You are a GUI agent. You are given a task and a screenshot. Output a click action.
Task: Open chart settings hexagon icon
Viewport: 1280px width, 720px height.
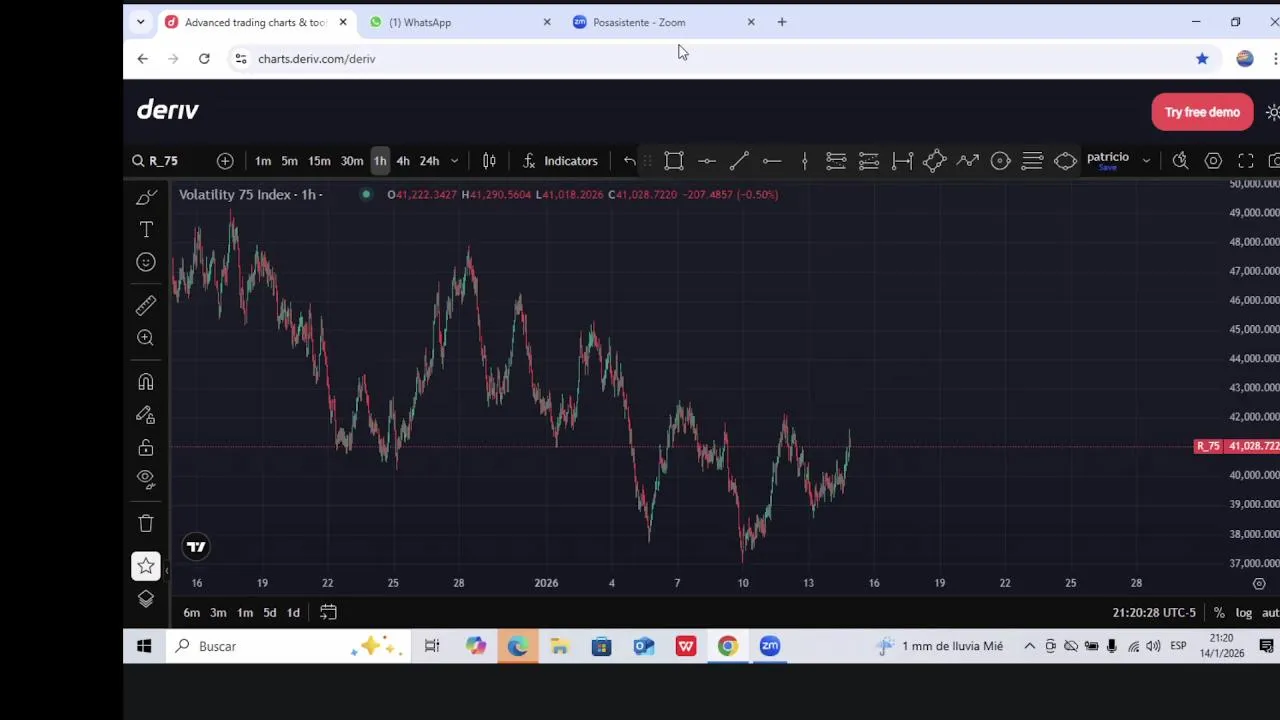pos(1213,161)
